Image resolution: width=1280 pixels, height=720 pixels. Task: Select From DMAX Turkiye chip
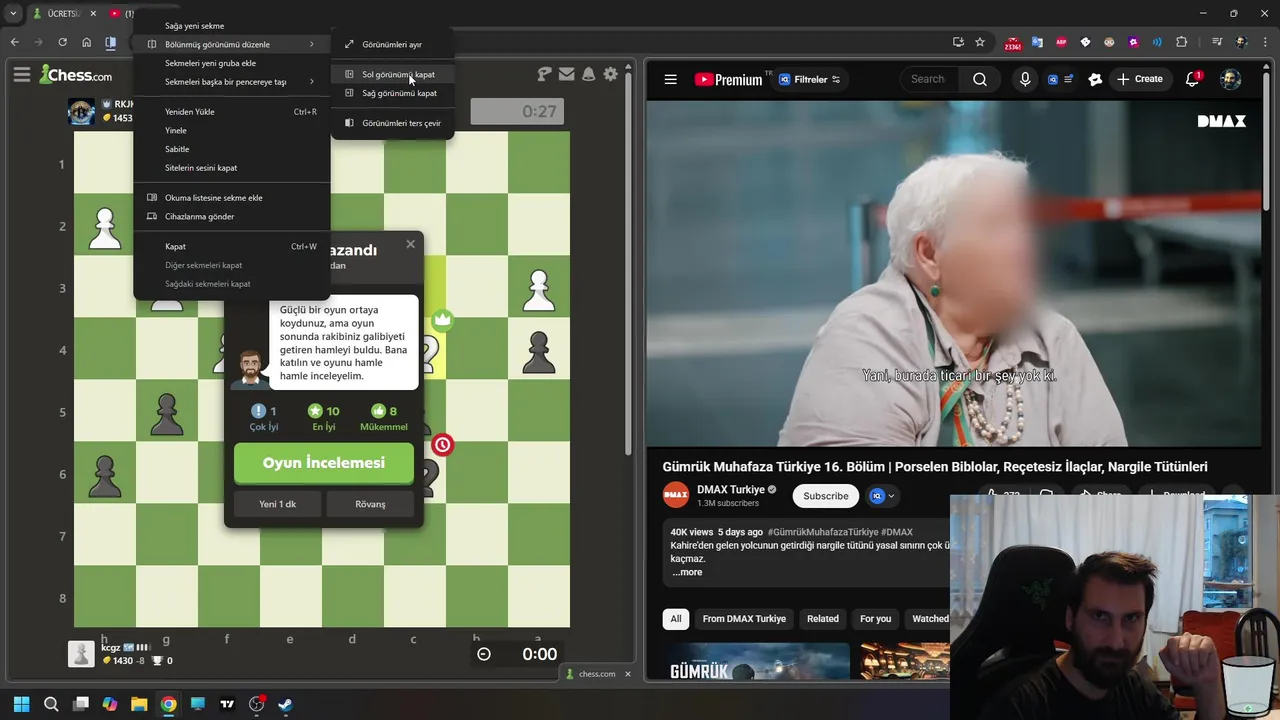744,619
